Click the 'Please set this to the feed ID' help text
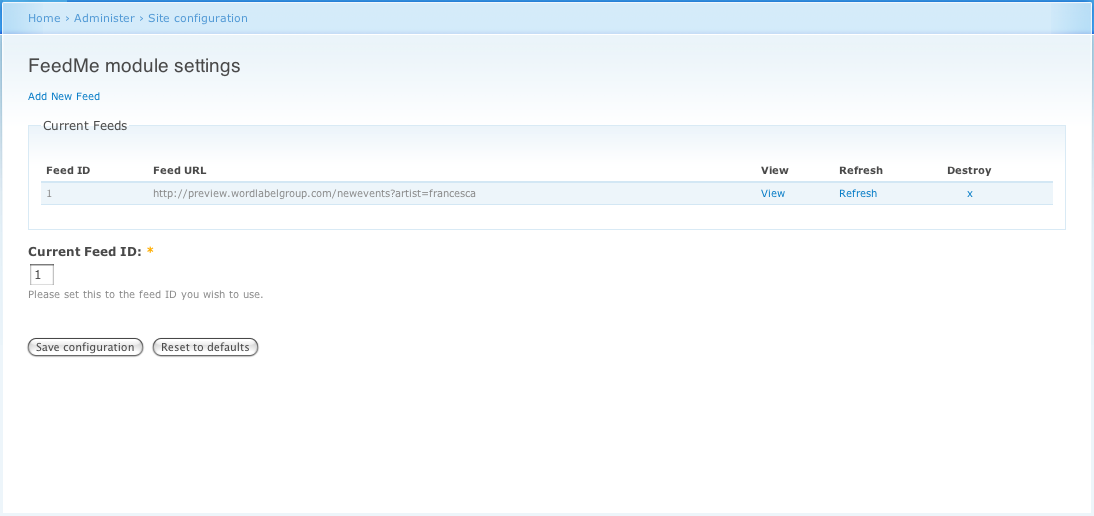Screen dimensions: 1094x516 [x=145, y=295]
